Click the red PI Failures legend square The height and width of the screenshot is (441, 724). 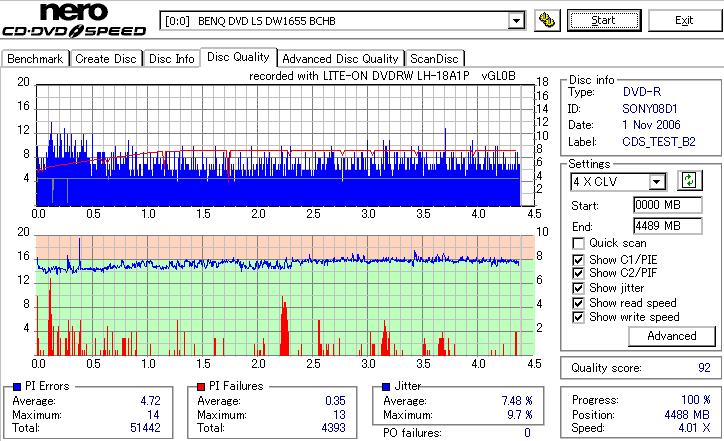201,387
